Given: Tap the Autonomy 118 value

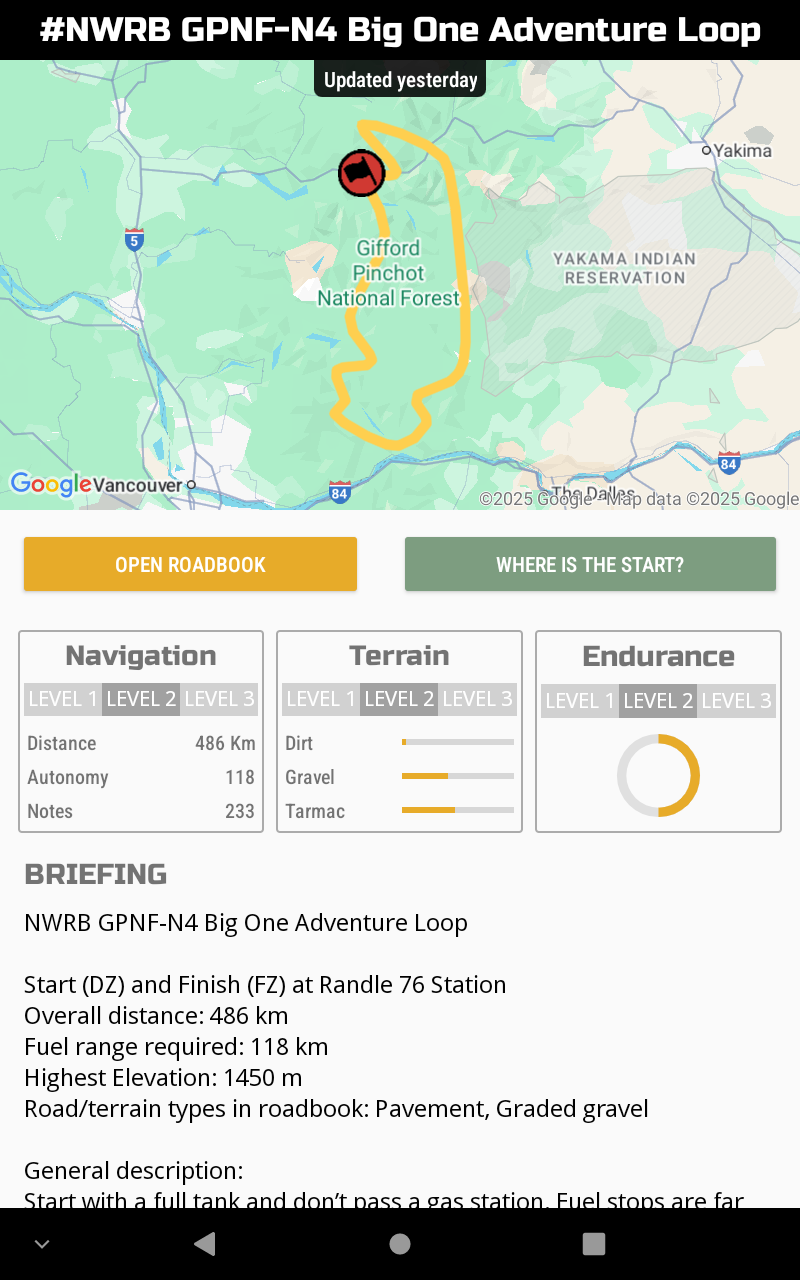Looking at the screenshot, I should coord(240,777).
